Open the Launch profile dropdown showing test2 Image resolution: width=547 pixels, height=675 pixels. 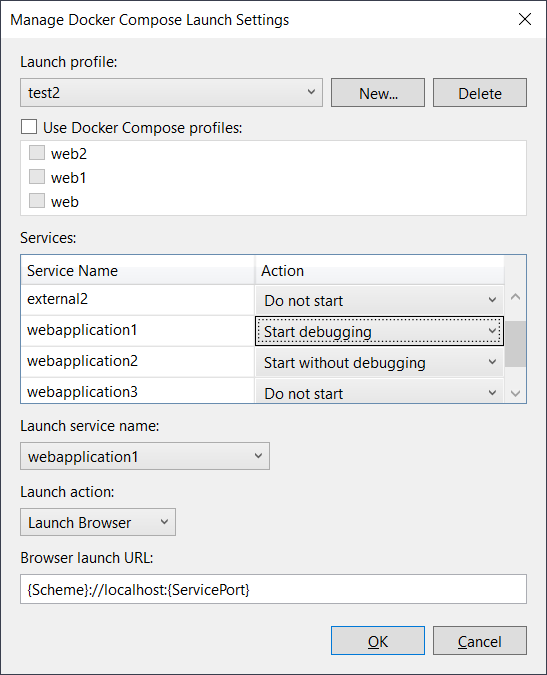171,93
